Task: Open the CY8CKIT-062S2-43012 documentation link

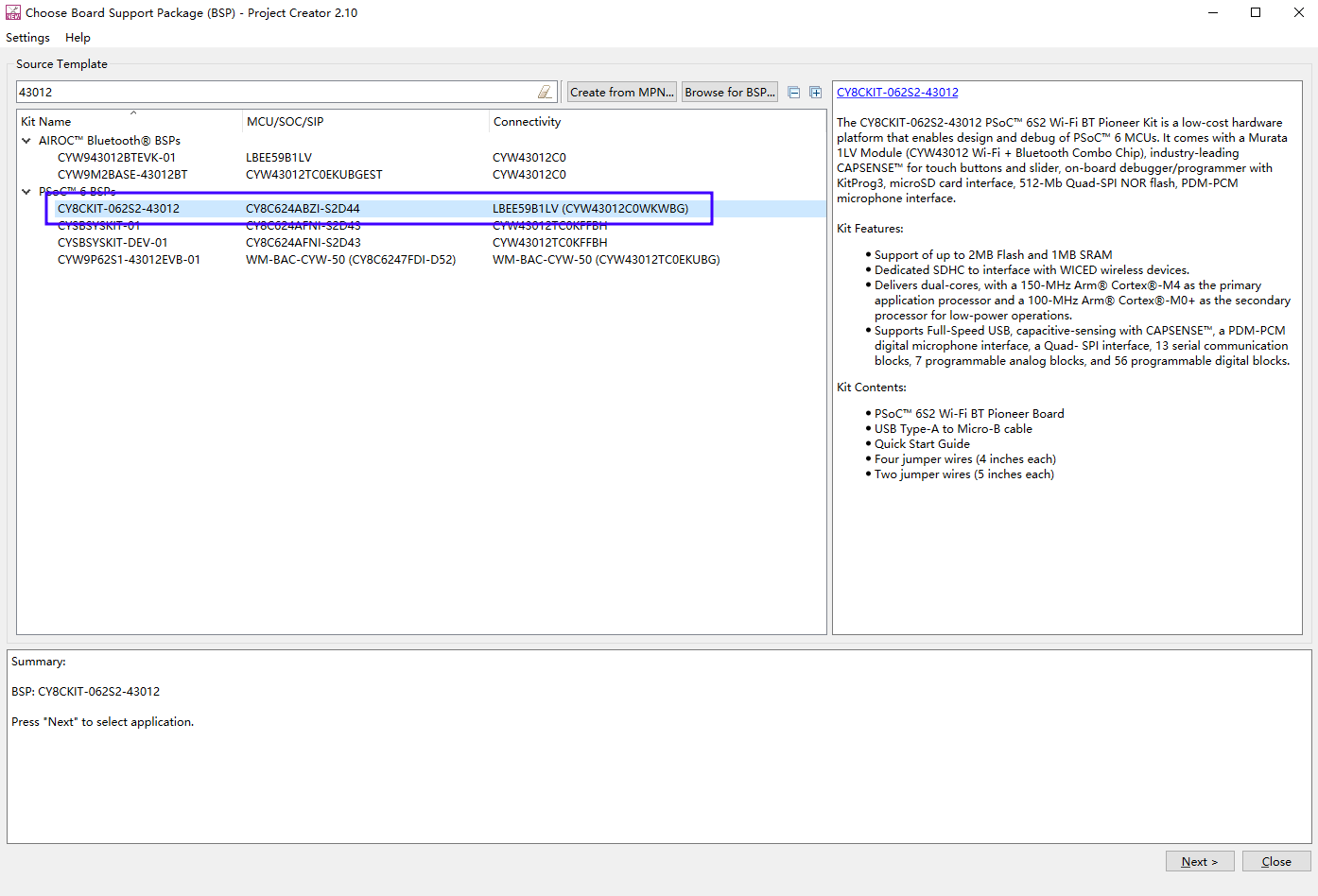Action: 897,92
